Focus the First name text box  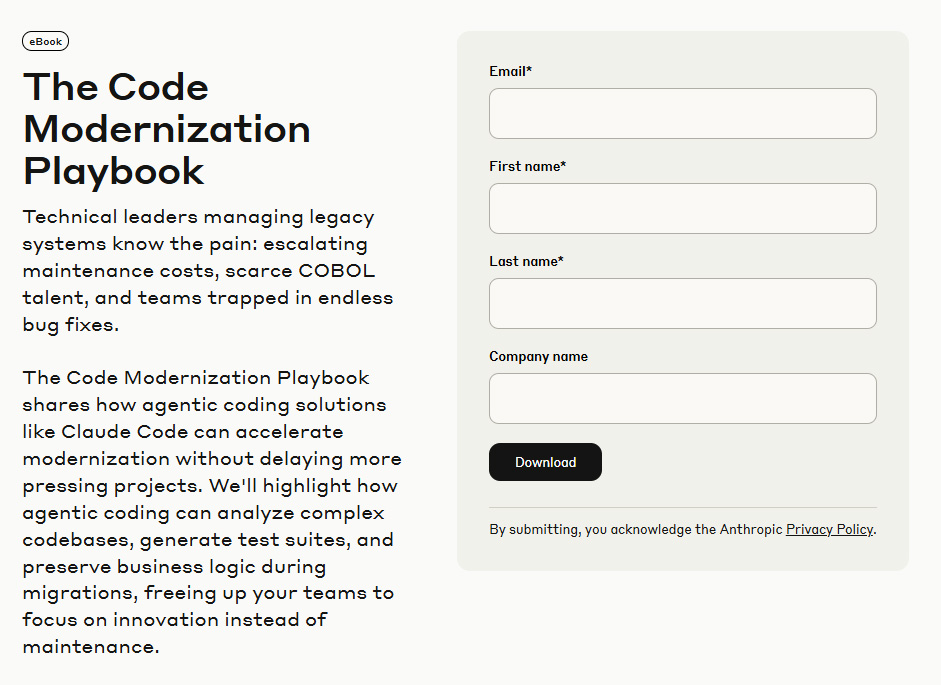click(x=682, y=208)
